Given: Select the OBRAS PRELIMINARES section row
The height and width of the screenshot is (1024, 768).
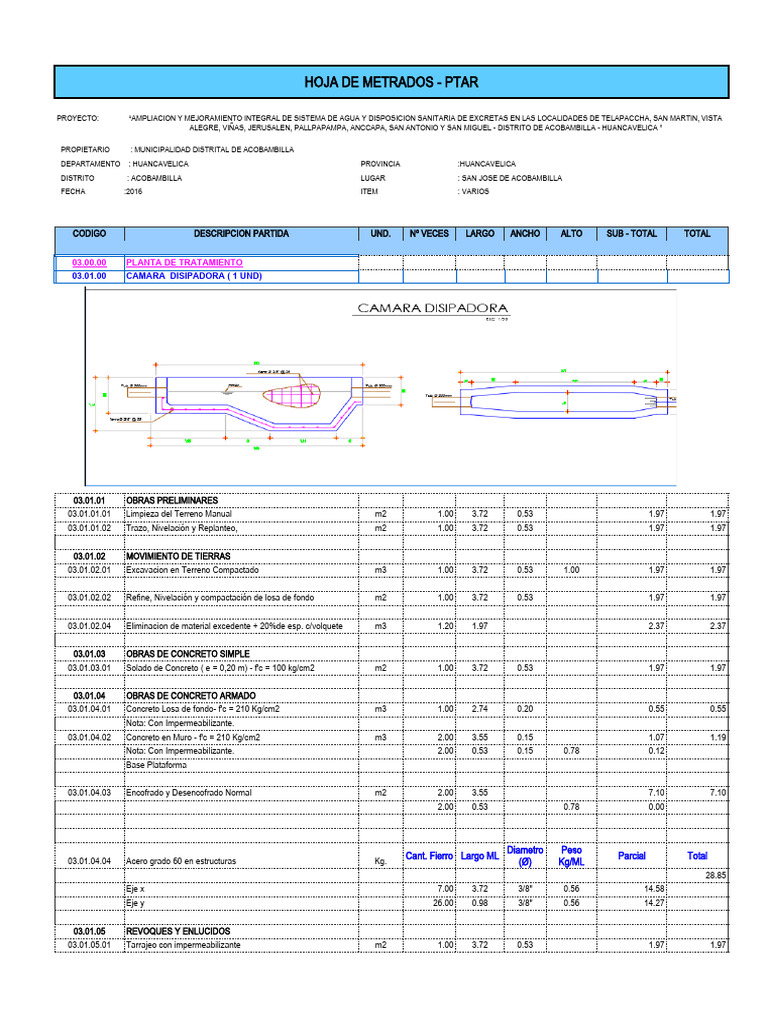Looking at the screenshot, I should coord(391,501).
